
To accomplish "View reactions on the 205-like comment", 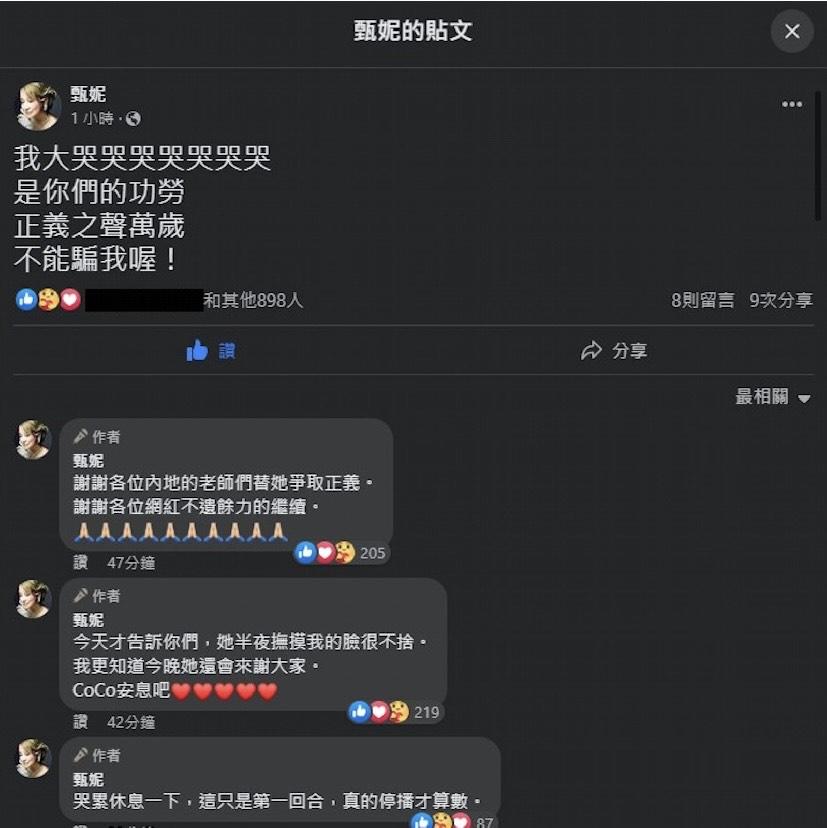I will 341,553.
